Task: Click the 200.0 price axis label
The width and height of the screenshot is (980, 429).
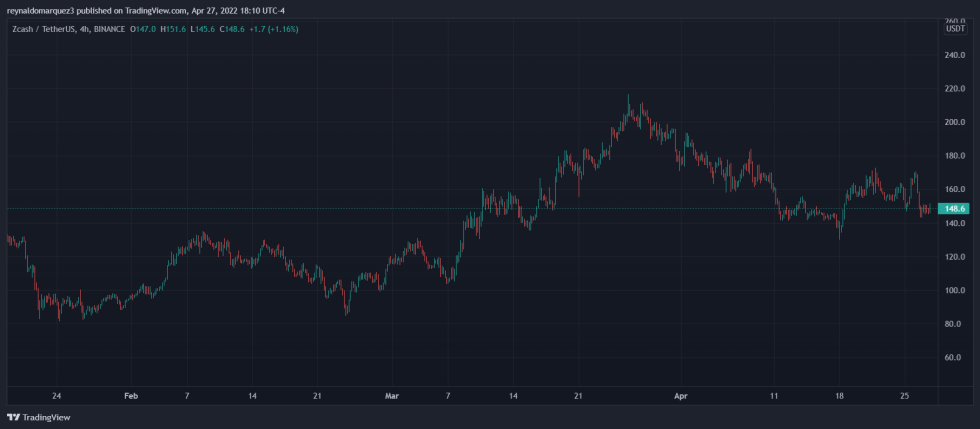Action: [955, 122]
